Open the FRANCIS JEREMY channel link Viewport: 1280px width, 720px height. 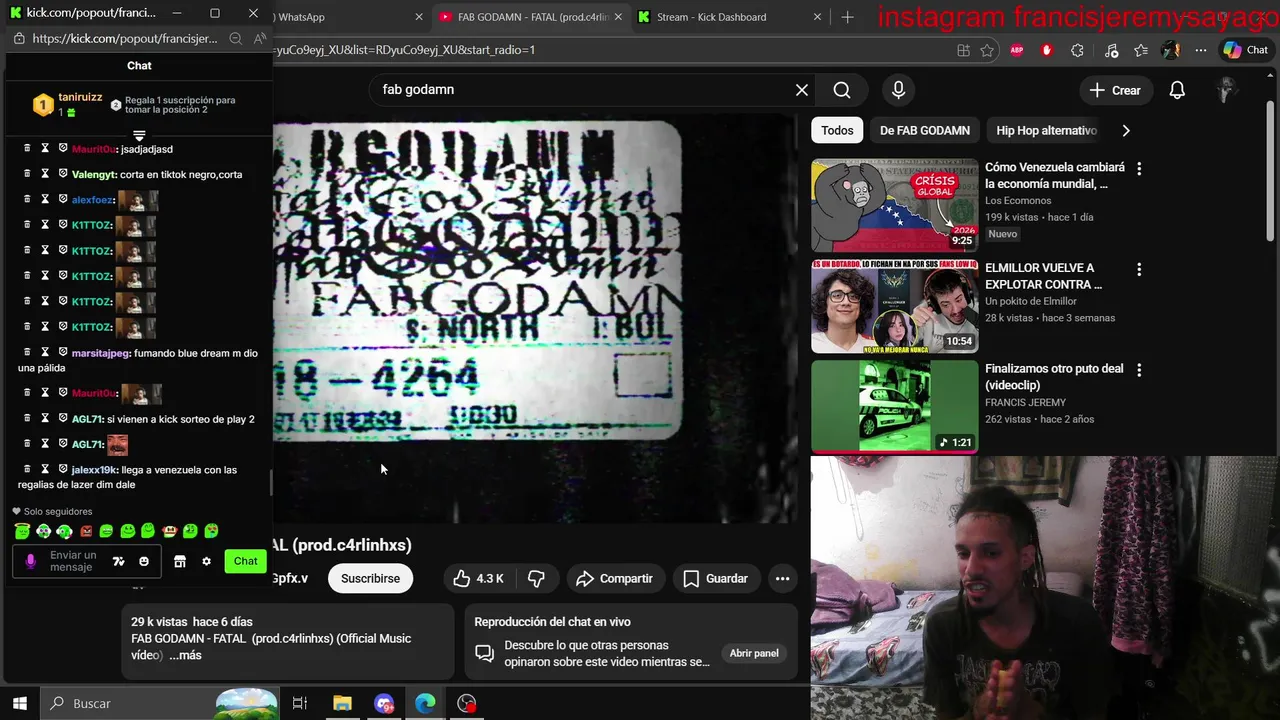(x=1025, y=402)
